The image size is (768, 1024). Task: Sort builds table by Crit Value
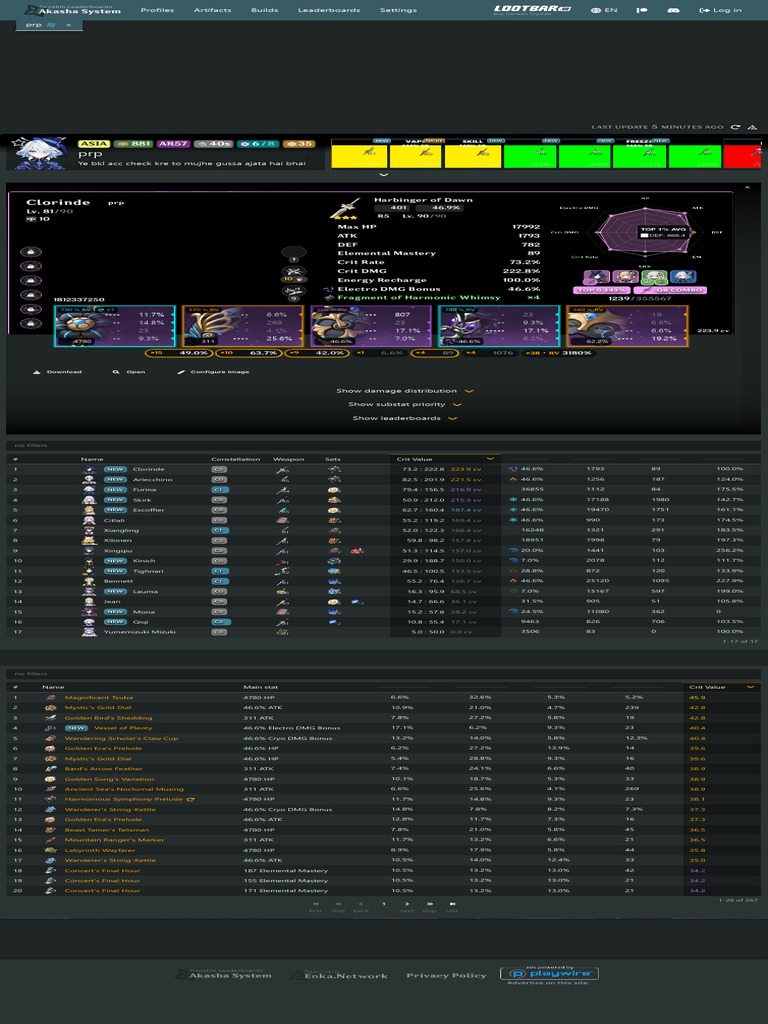click(x=445, y=459)
